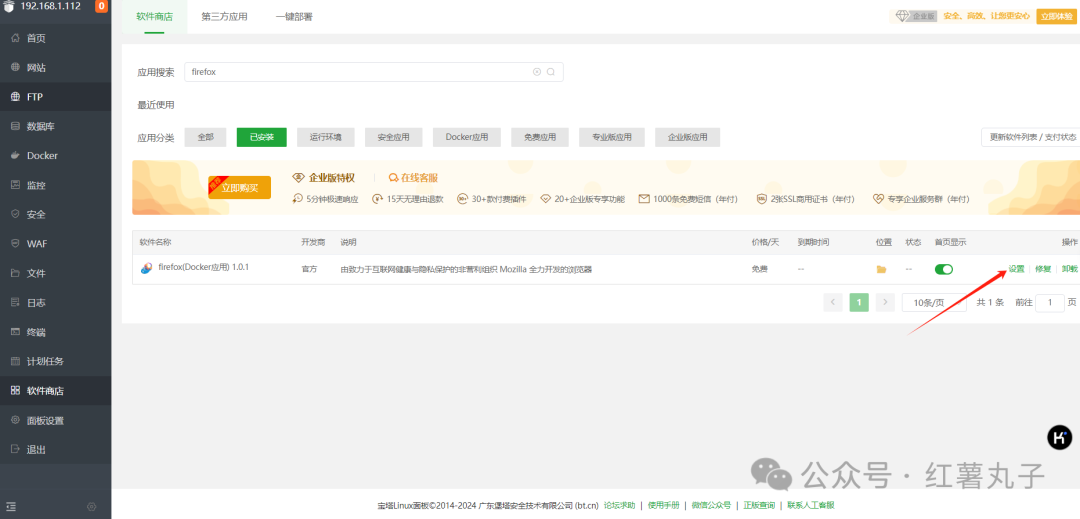The image size is (1080, 519).
Task: Click into the 前往 page number input field
Action: click(1050, 302)
